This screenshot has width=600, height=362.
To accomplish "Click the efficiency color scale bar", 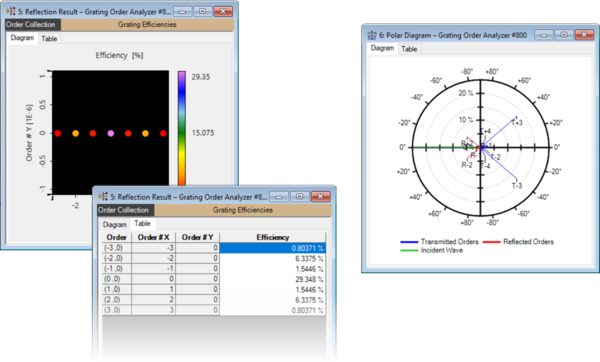I will 182,128.
